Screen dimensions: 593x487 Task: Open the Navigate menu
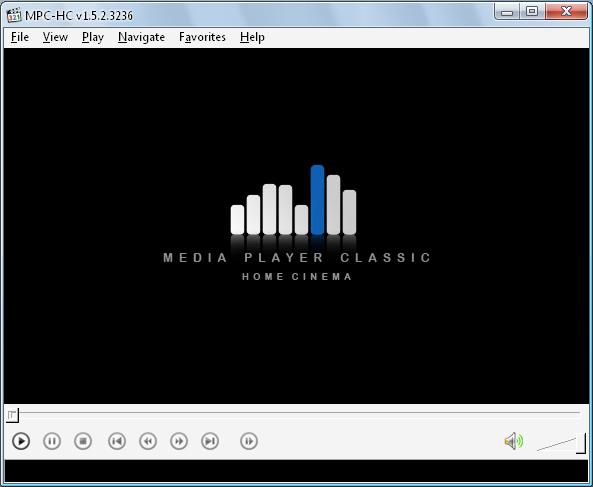(141, 37)
